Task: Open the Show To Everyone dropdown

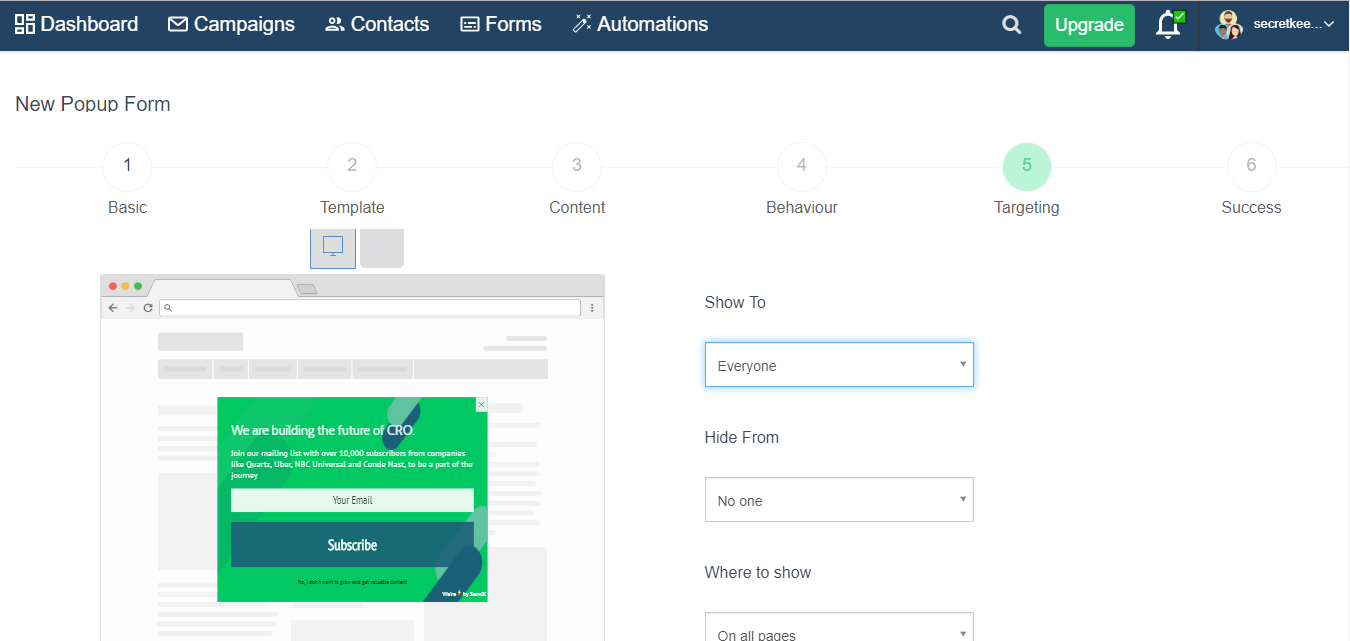Action: tap(839, 365)
